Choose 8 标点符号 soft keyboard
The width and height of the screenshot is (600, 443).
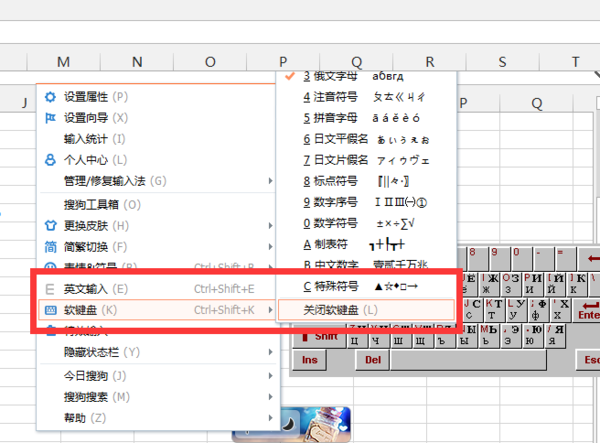[x=366, y=181]
